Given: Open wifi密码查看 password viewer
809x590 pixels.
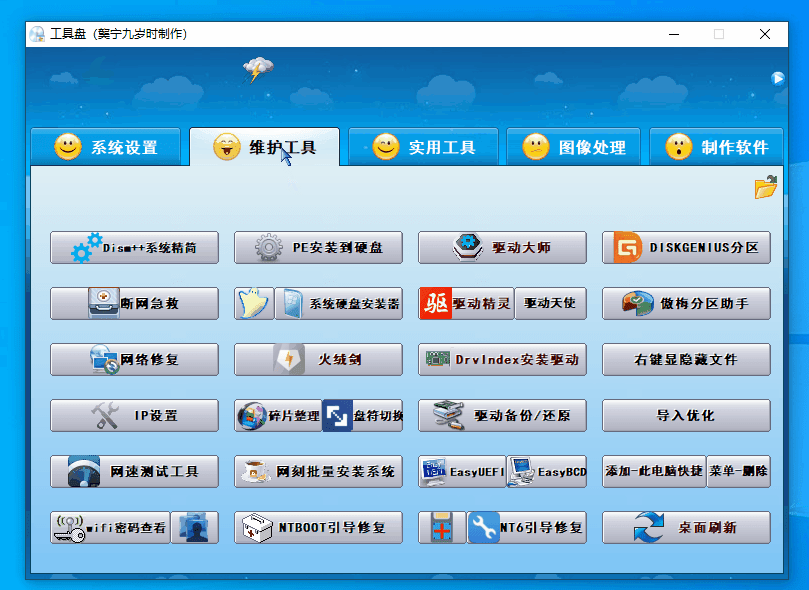Looking at the screenshot, I should [x=110, y=528].
